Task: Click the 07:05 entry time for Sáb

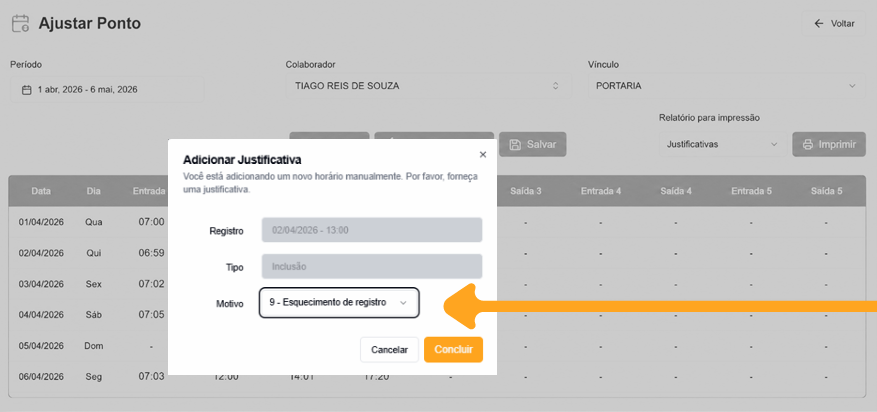Action: tap(152, 315)
